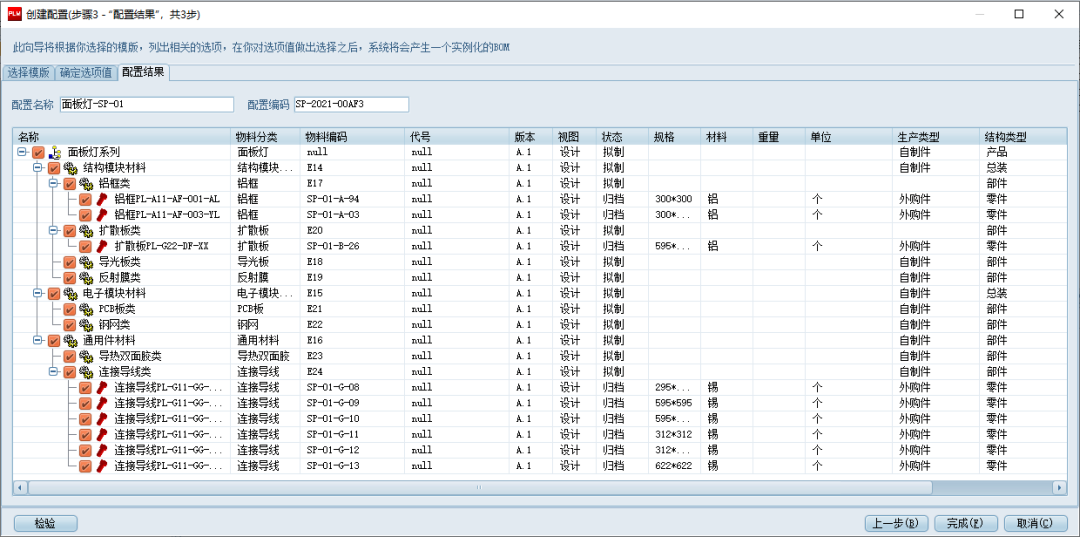Collapse the 电子模块材料 node

pos(38,293)
